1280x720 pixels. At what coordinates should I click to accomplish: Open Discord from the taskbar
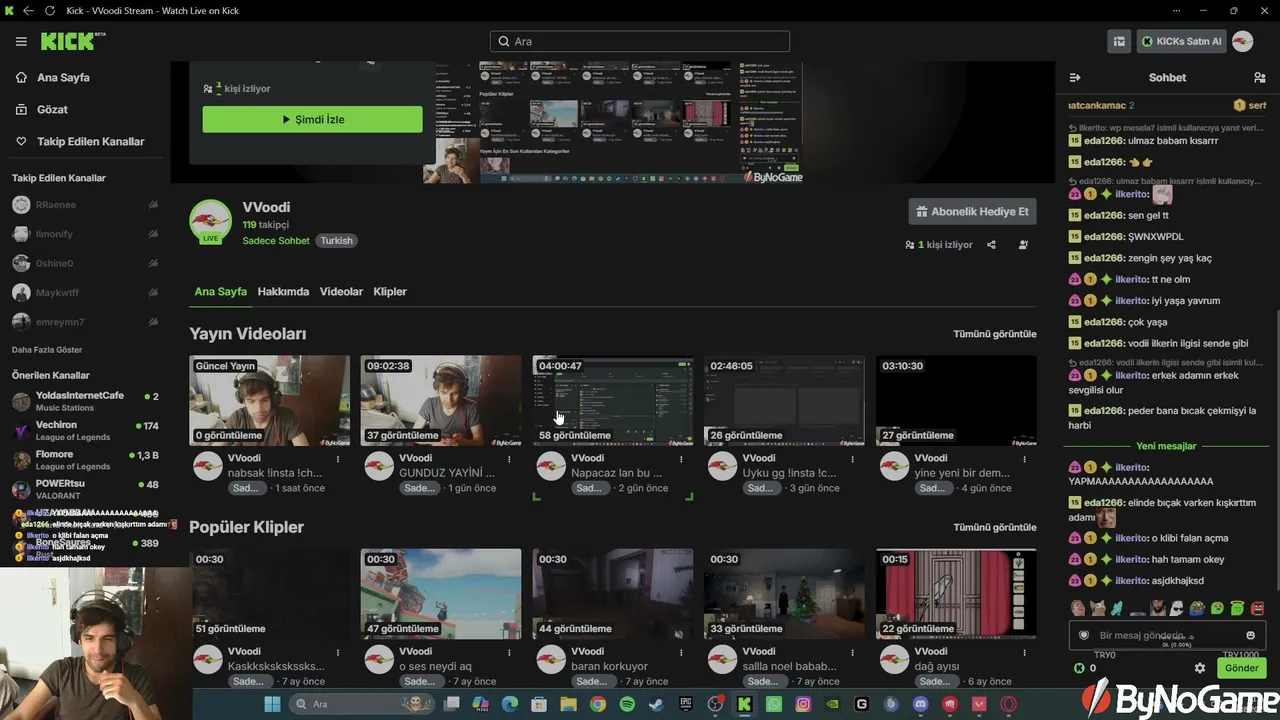coord(921,704)
